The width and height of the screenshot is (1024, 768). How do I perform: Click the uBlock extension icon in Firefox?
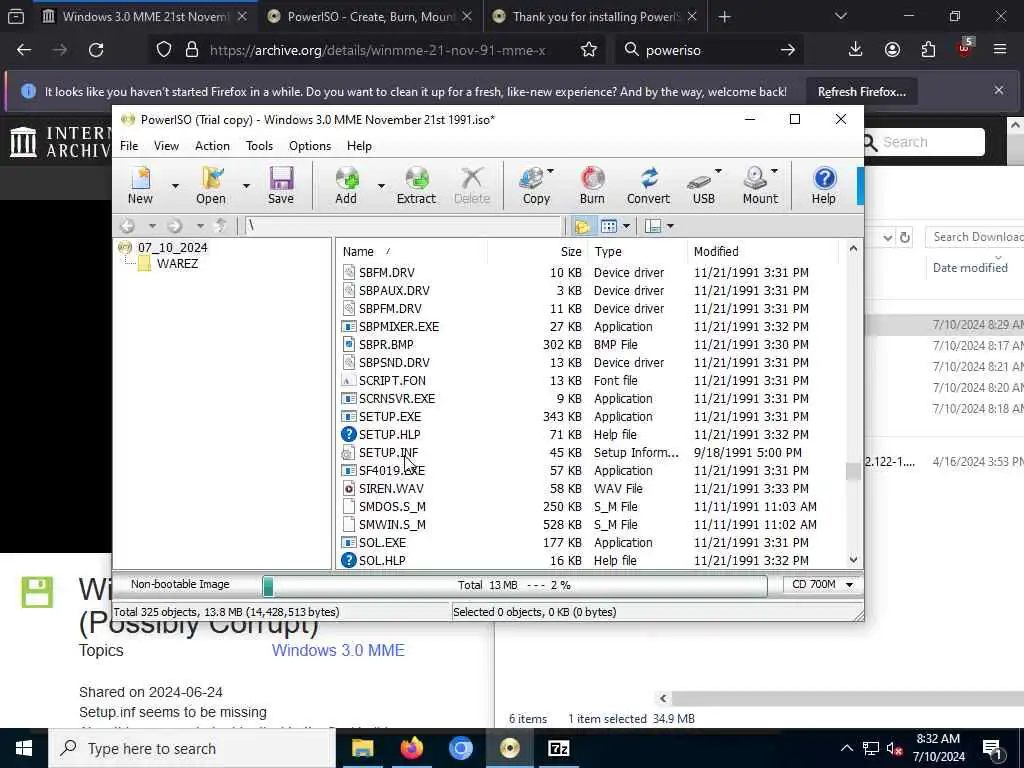pos(964,48)
